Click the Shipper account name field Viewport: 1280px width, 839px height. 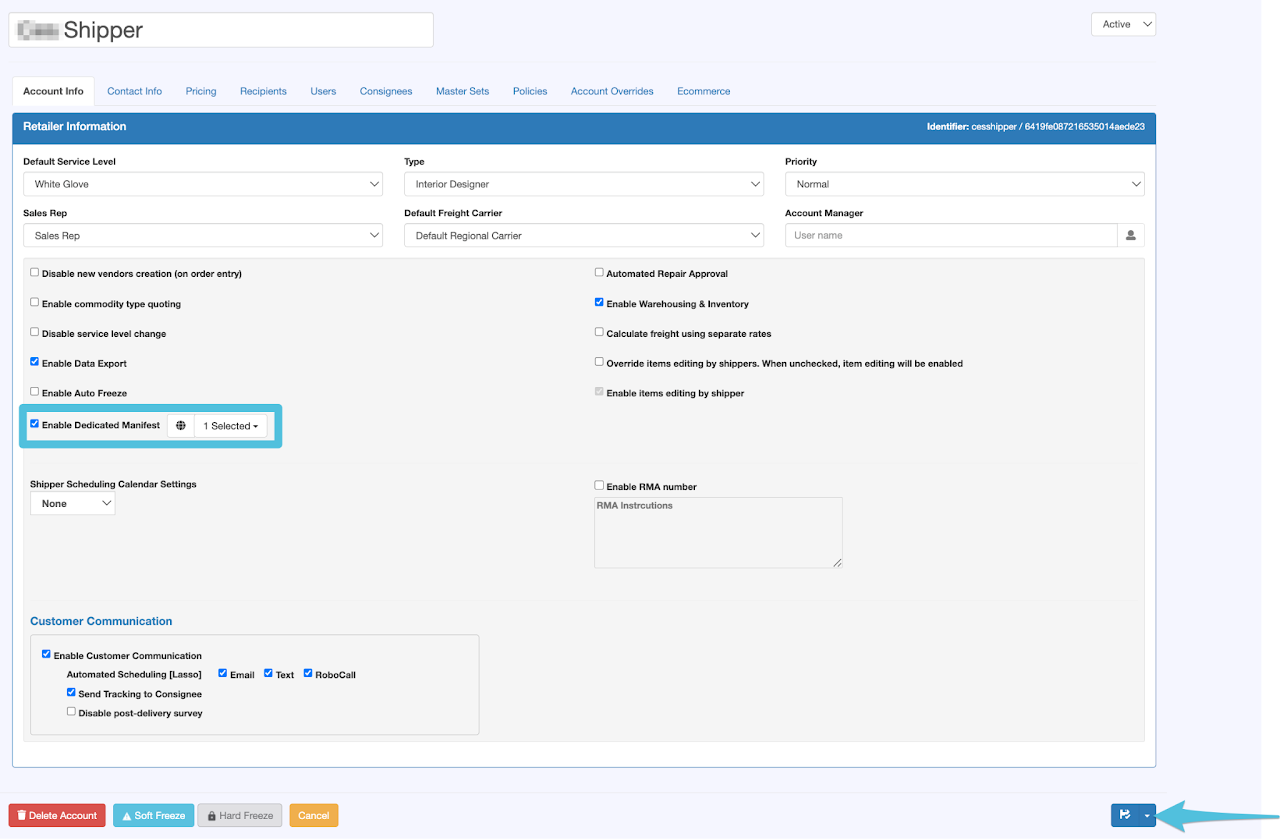click(x=221, y=30)
